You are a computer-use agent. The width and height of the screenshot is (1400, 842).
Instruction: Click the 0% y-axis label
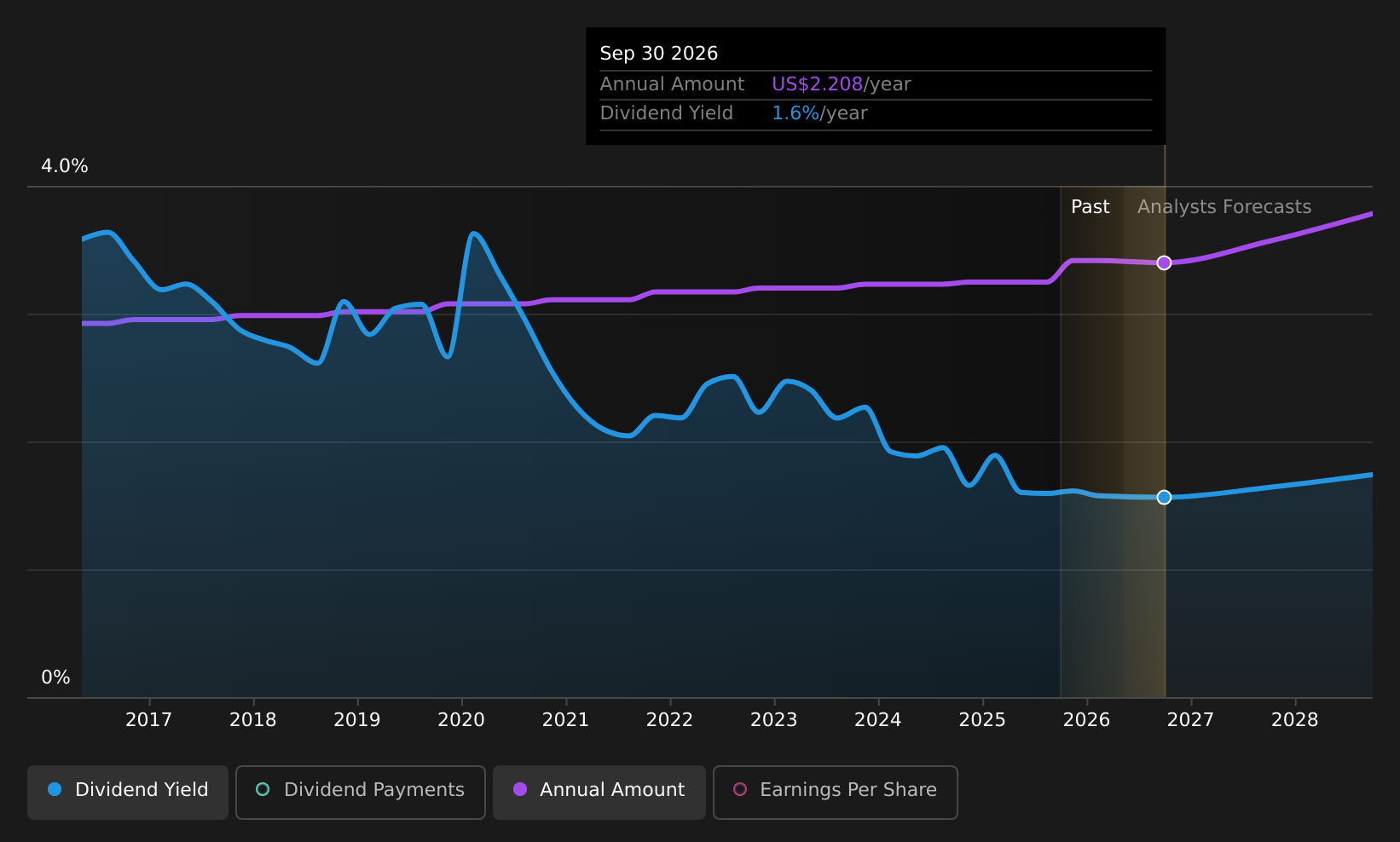pos(56,678)
